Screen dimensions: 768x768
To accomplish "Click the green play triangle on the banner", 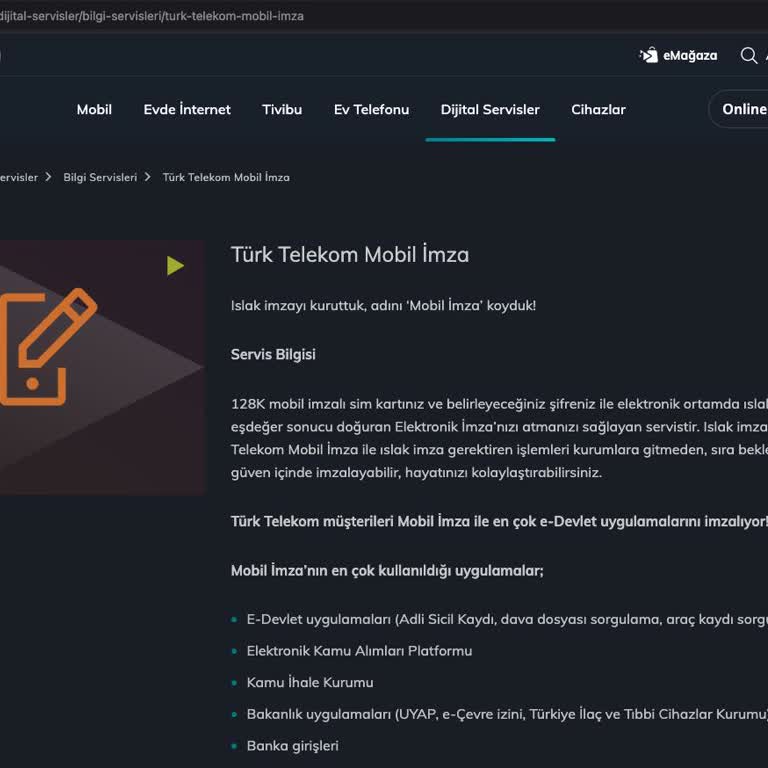I will [175, 265].
